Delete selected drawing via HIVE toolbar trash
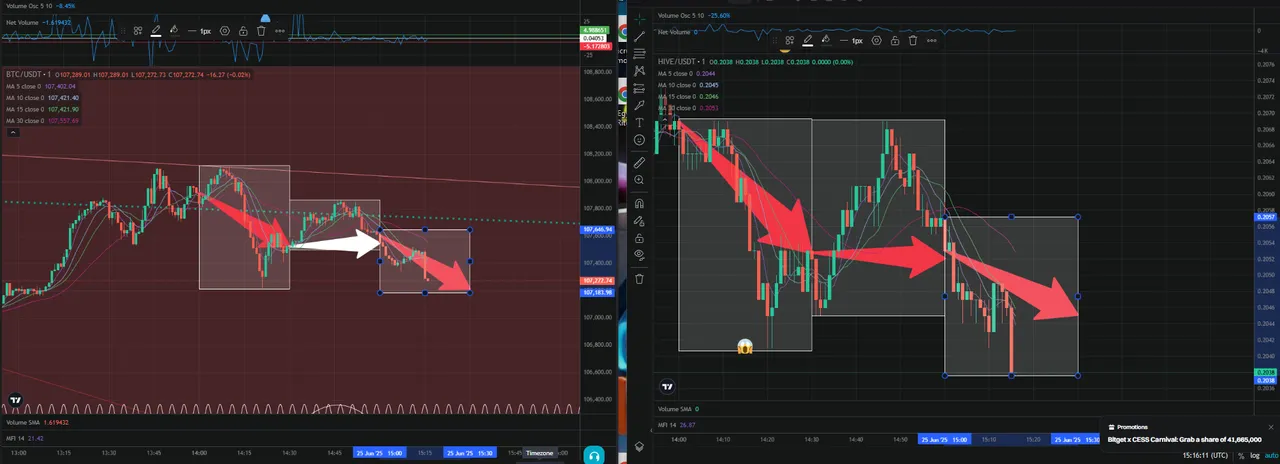The image size is (1280, 464). (913, 41)
